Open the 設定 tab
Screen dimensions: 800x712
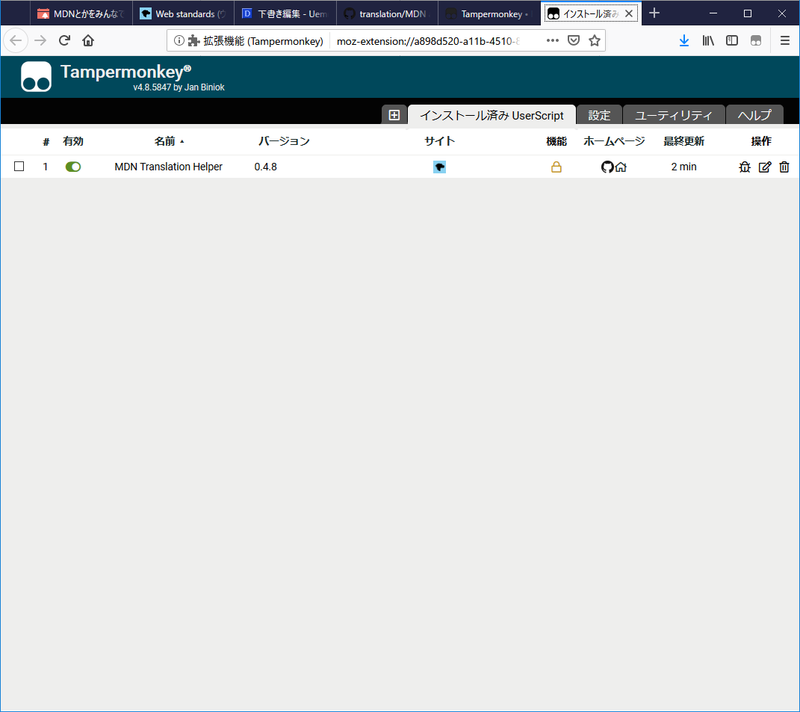pyautogui.click(x=599, y=115)
